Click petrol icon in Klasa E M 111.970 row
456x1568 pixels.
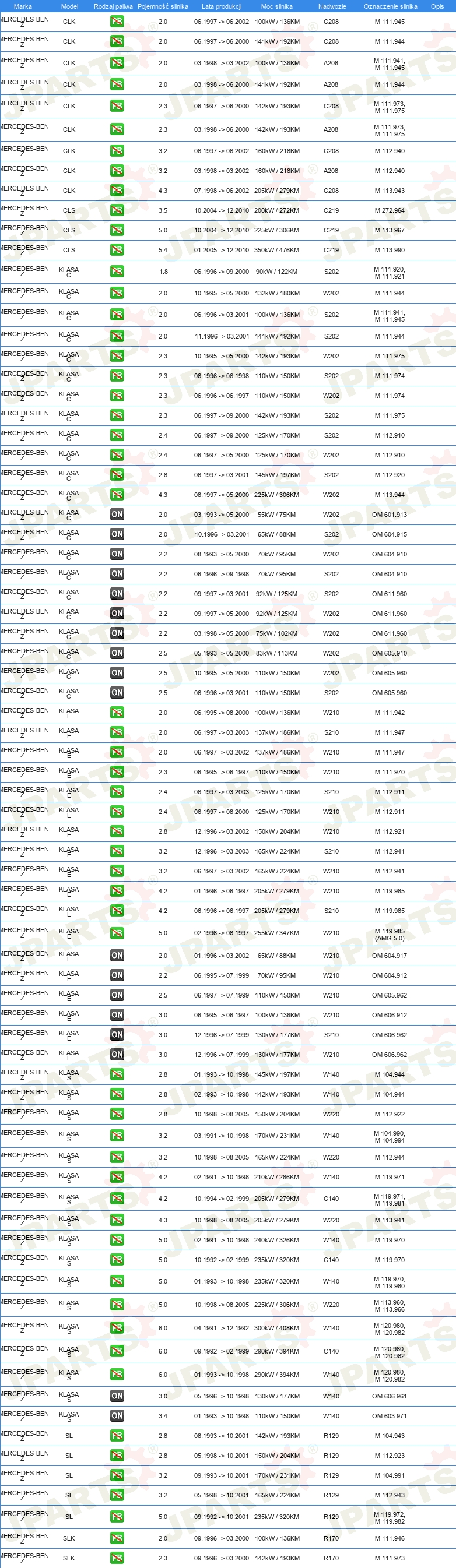pos(117,772)
